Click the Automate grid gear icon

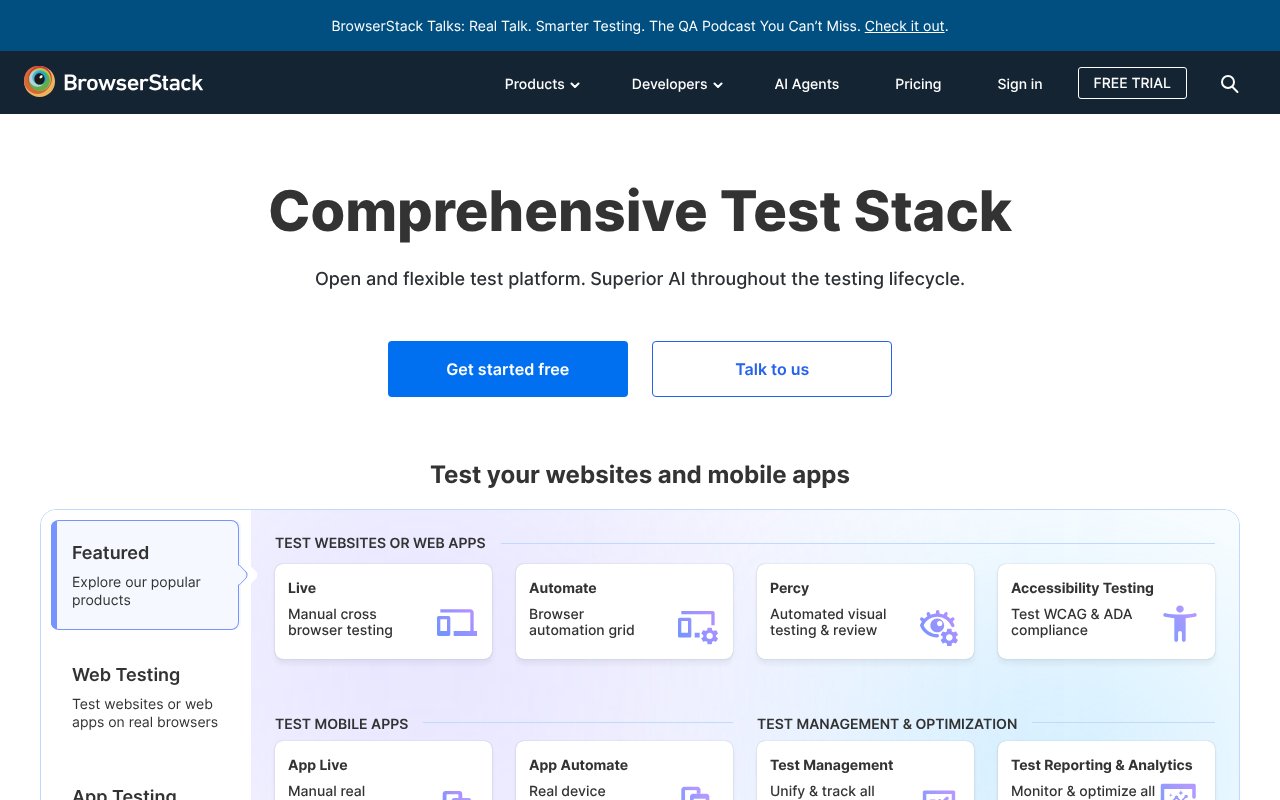pyautogui.click(x=697, y=626)
